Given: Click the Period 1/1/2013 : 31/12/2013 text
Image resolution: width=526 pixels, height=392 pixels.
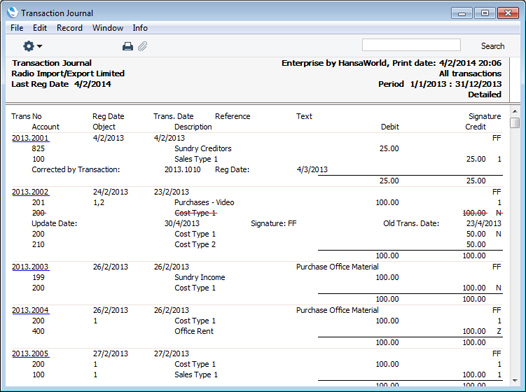Looking at the screenshot, I should pos(440,84).
